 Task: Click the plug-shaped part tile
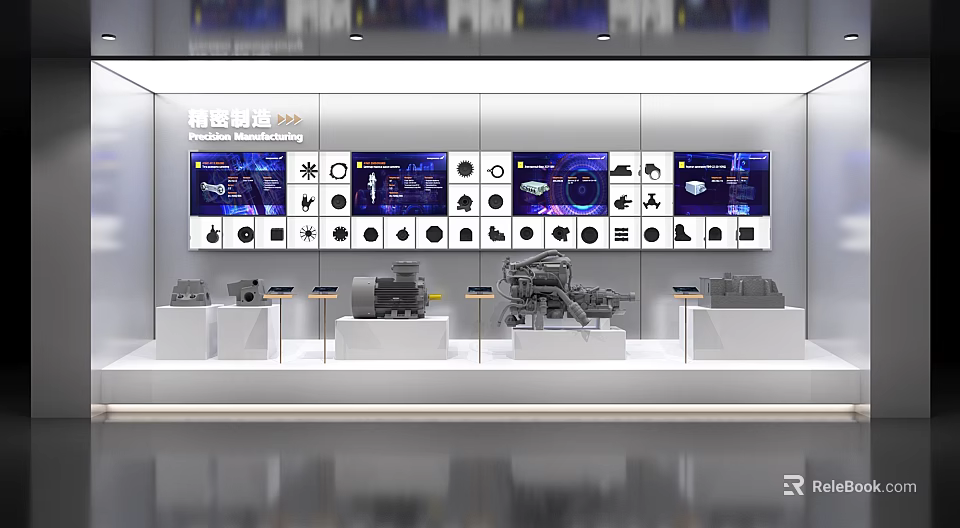pos(624,200)
